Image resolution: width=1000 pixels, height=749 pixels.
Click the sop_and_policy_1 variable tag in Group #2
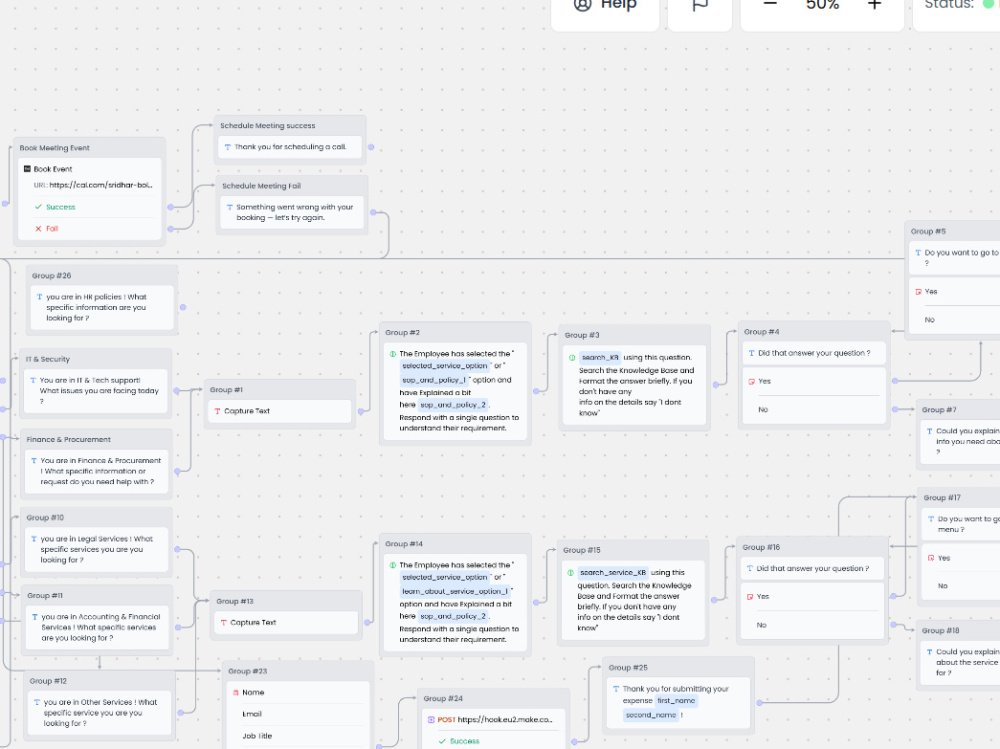click(434, 380)
